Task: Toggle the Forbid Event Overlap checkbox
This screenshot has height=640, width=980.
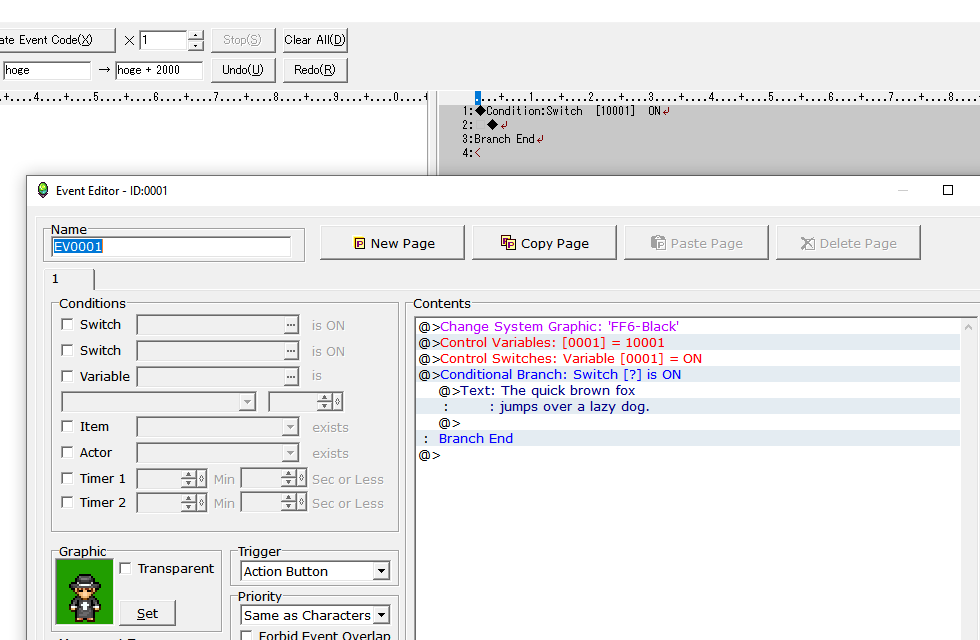Action: [x=247, y=636]
